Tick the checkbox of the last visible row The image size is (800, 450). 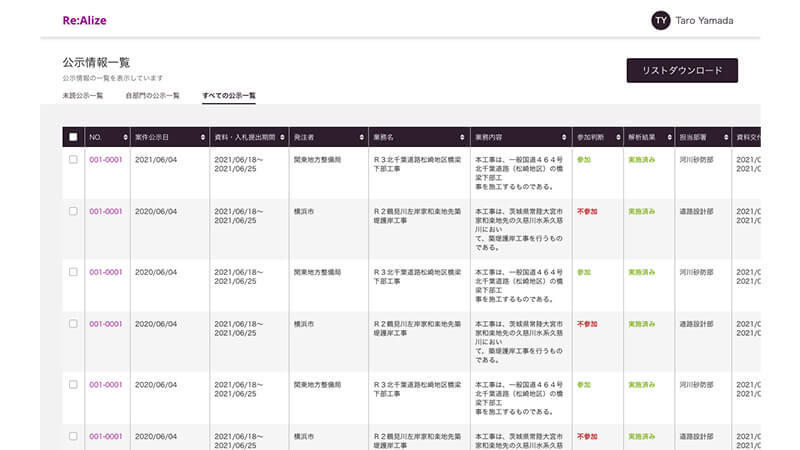point(73,436)
